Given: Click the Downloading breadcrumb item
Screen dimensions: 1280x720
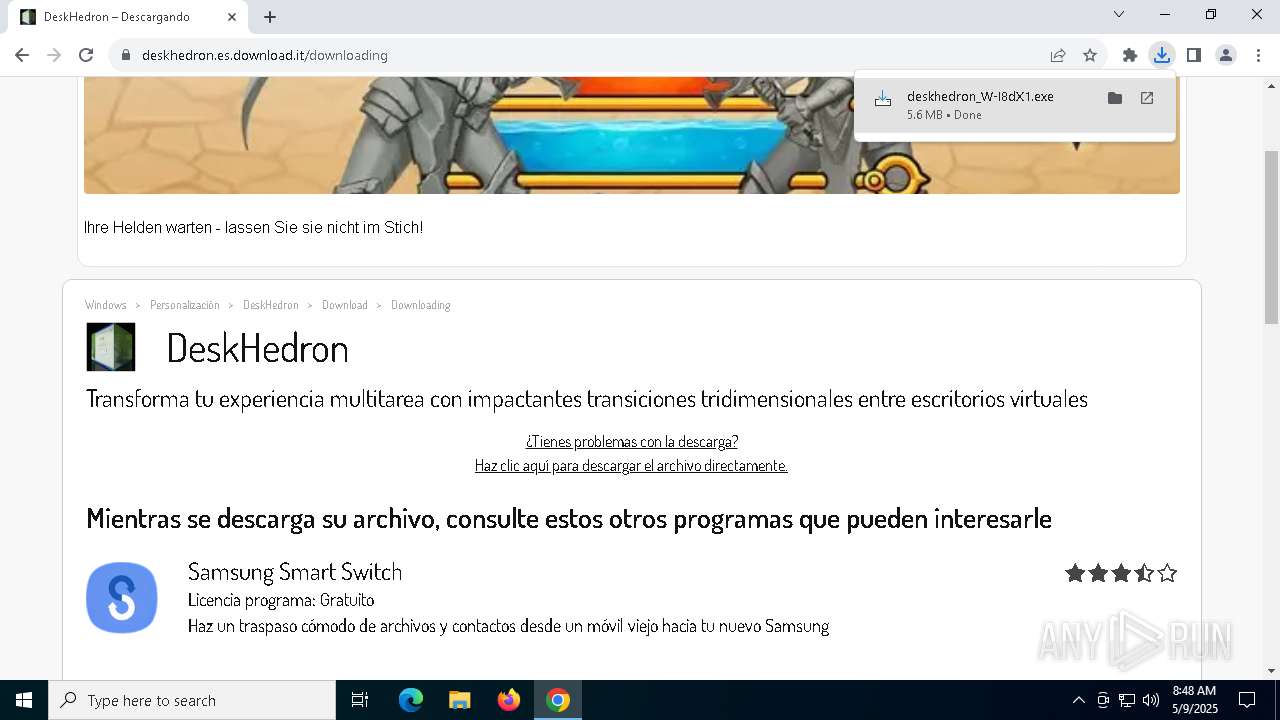Looking at the screenshot, I should click(421, 305).
